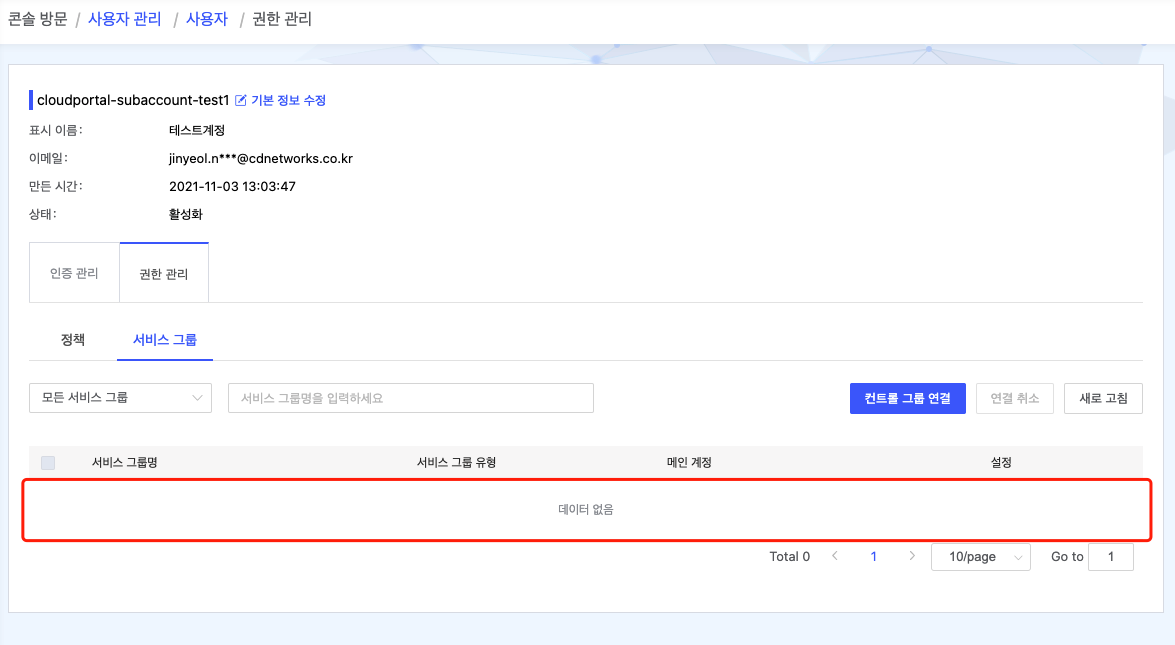
Task: Click the 기본 정보 수정 link
Action: point(288,100)
